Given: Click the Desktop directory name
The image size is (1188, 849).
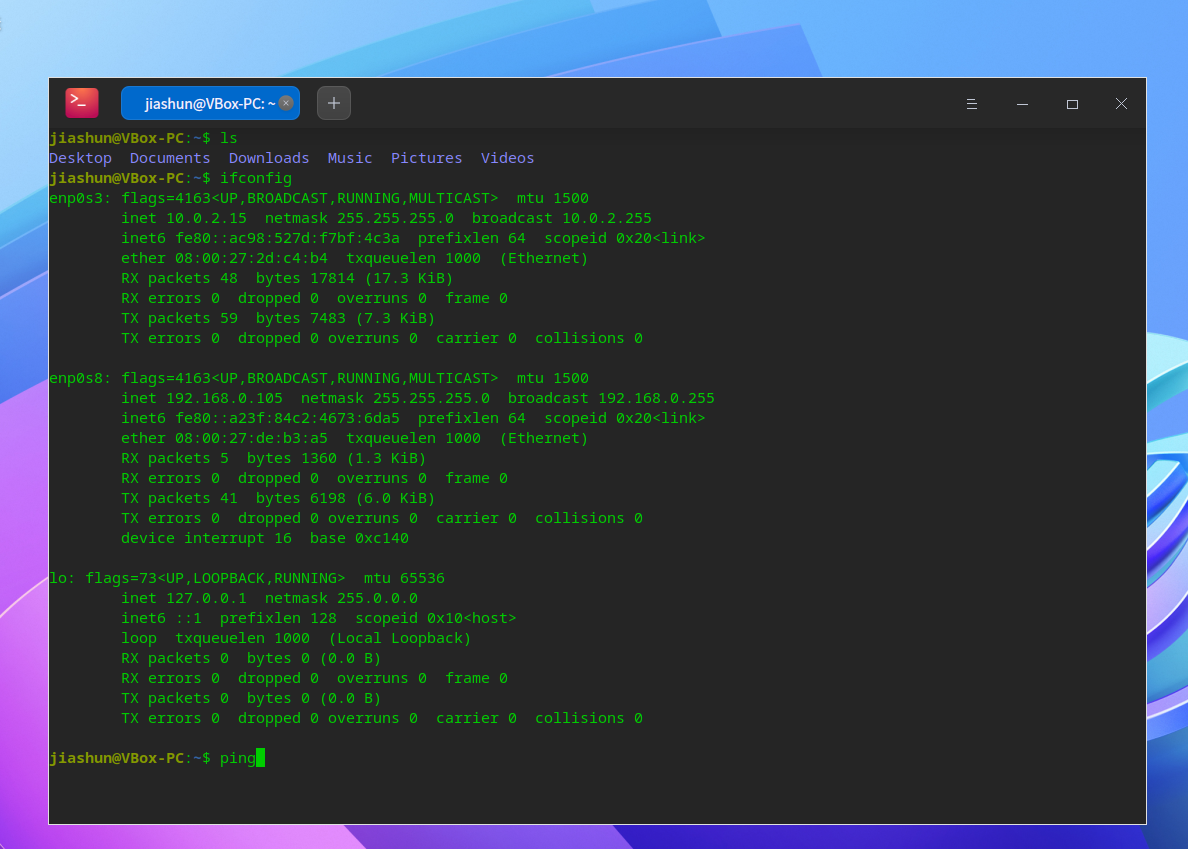Looking at the screenshot, I should click(80, 158).
